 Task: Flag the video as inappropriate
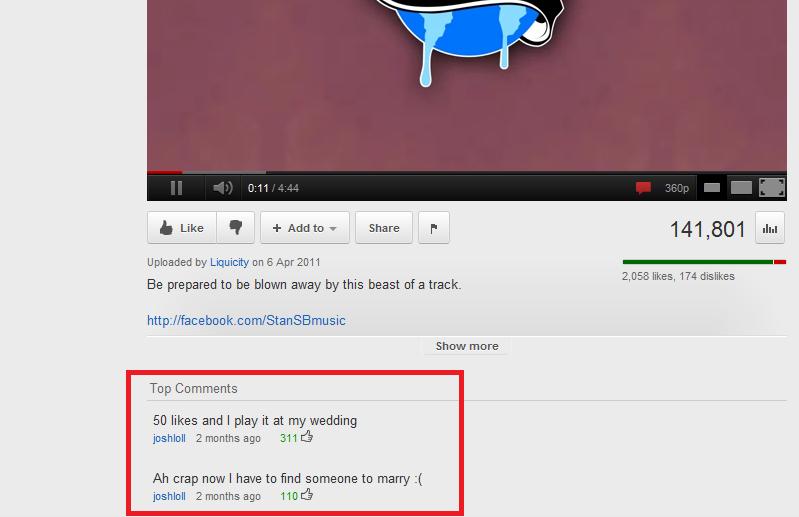(x=434, y=228)
